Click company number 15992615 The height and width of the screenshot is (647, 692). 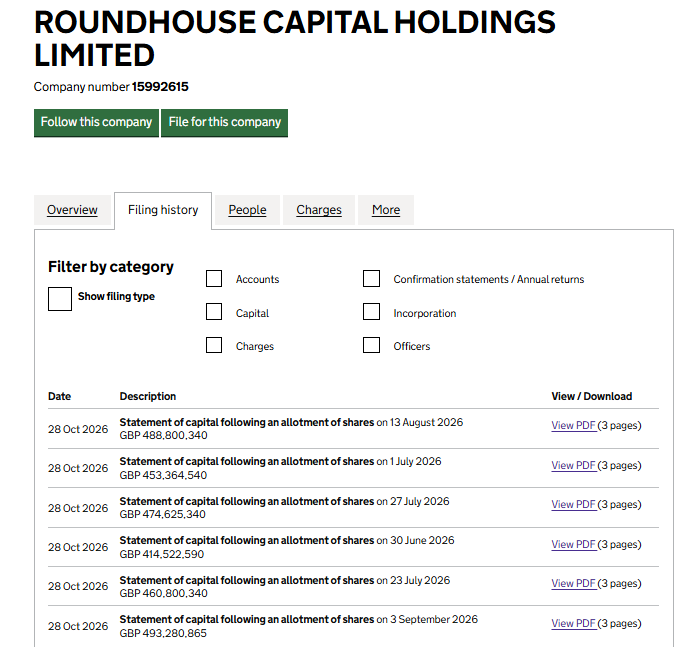[160, 87]
